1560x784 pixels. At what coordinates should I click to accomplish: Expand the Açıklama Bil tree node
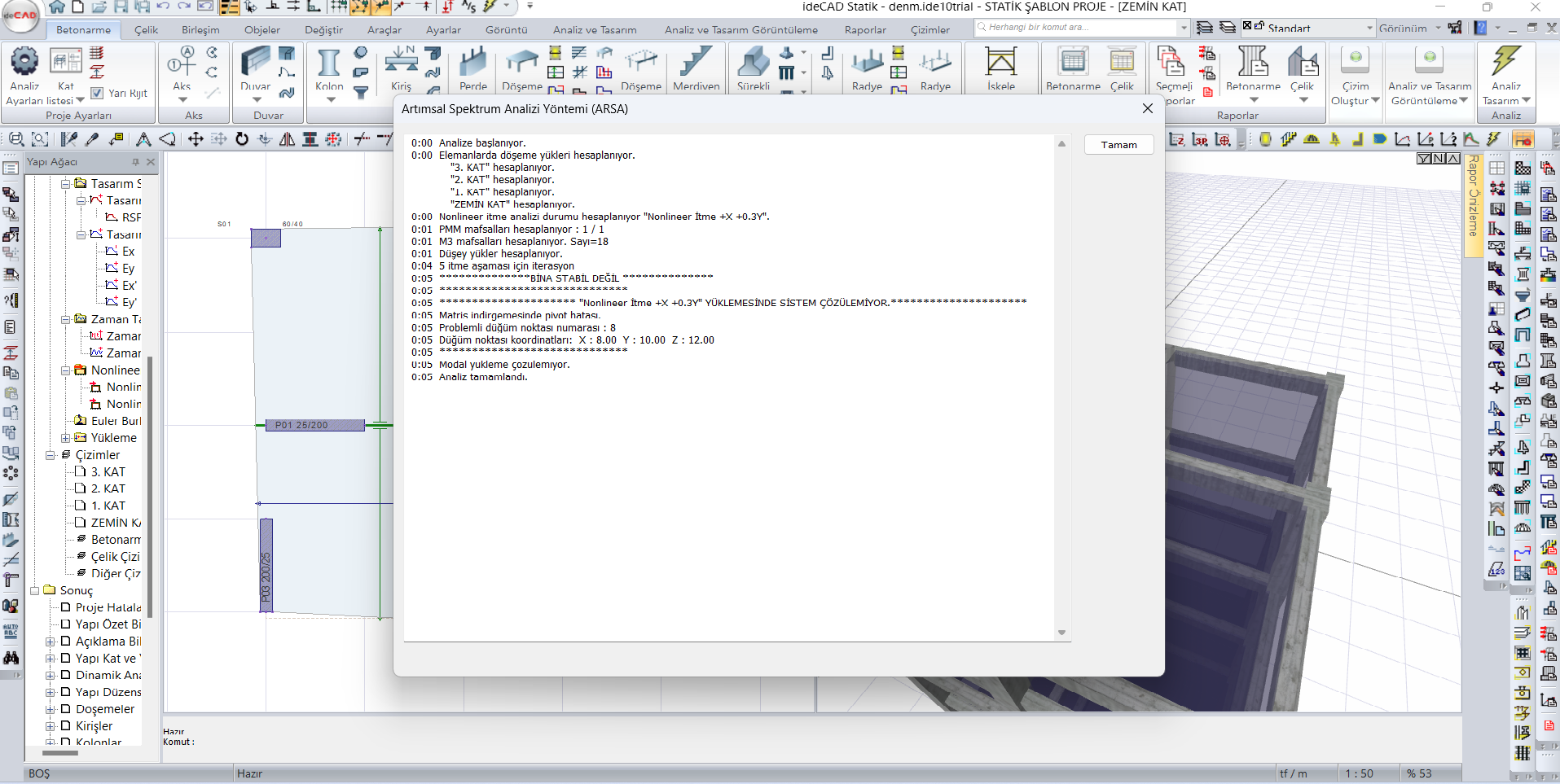click(51, 642)
